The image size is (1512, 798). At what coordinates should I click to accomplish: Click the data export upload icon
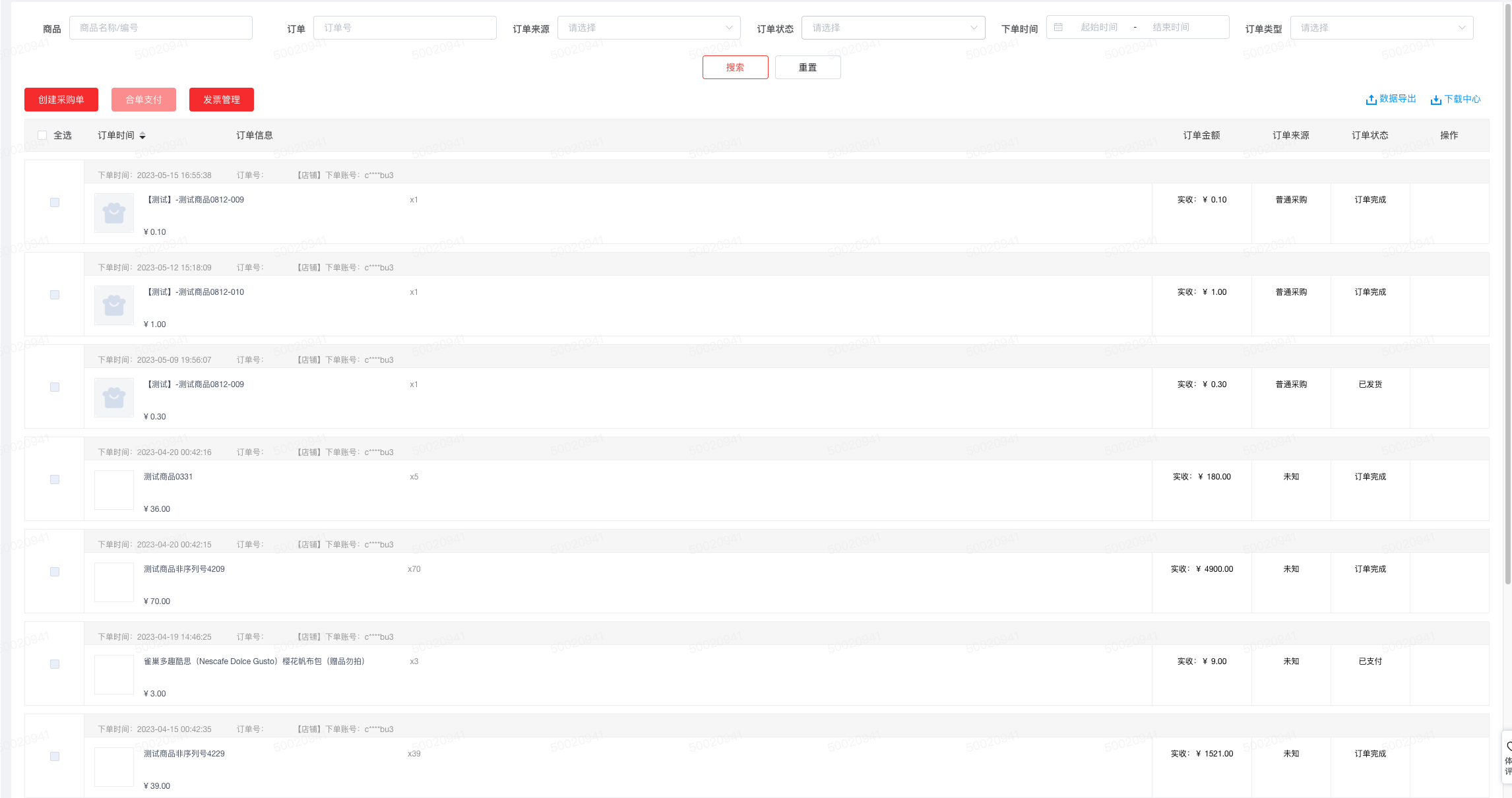tap(1371, 100)
